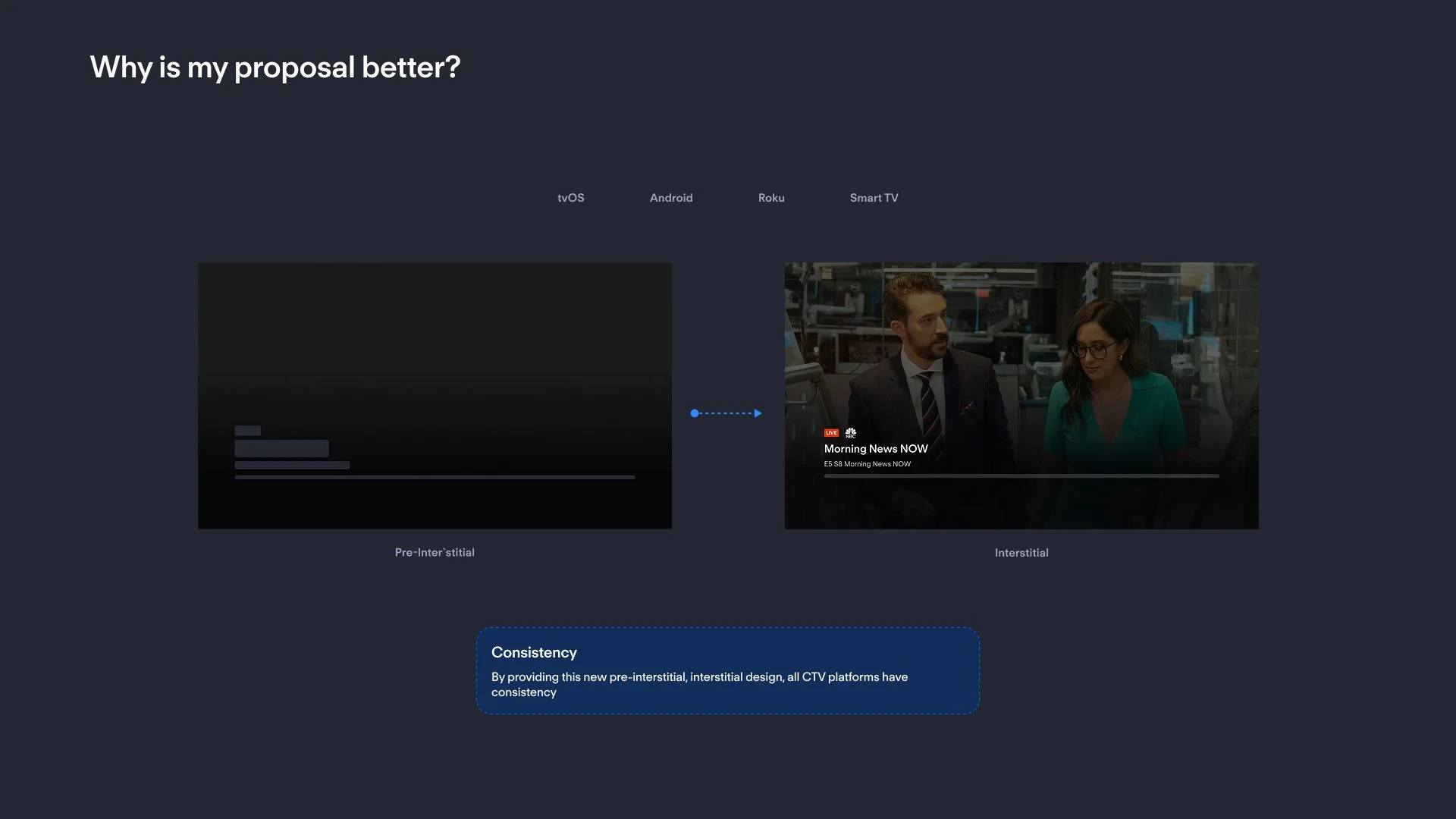Click the E5 S8 Morning News NOW subtitle
Image resolution: width=1456 pixels, height=819 pixels.
(868, 464)
